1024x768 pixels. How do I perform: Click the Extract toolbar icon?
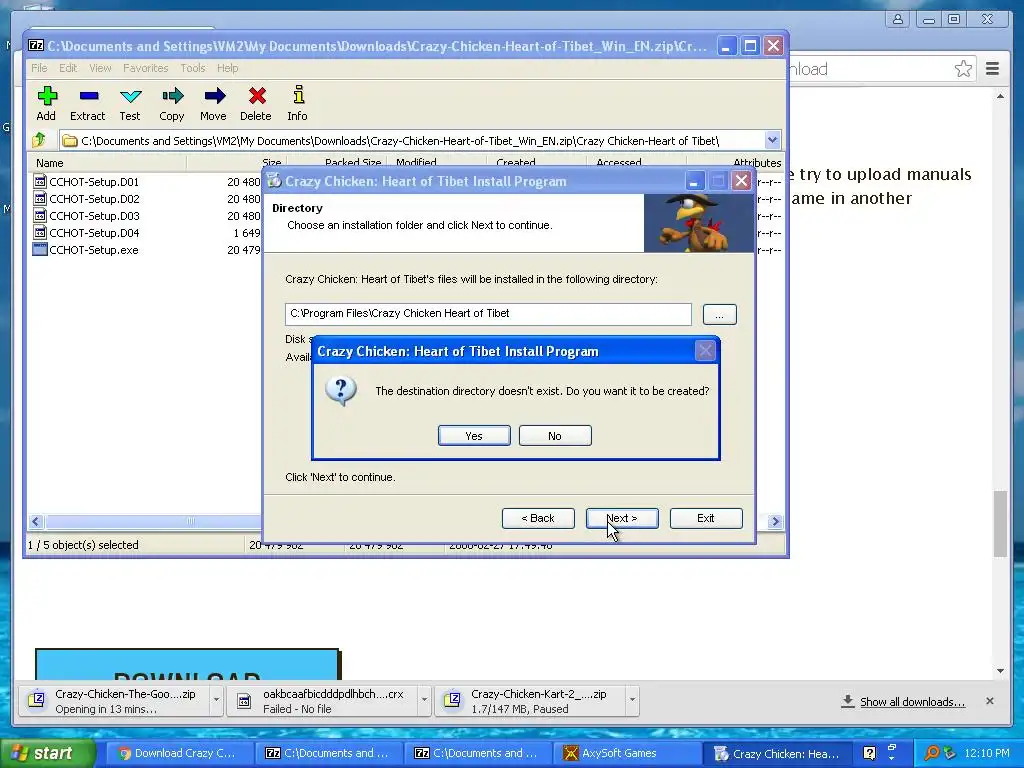pyautogui.click(x=88, y=104)
